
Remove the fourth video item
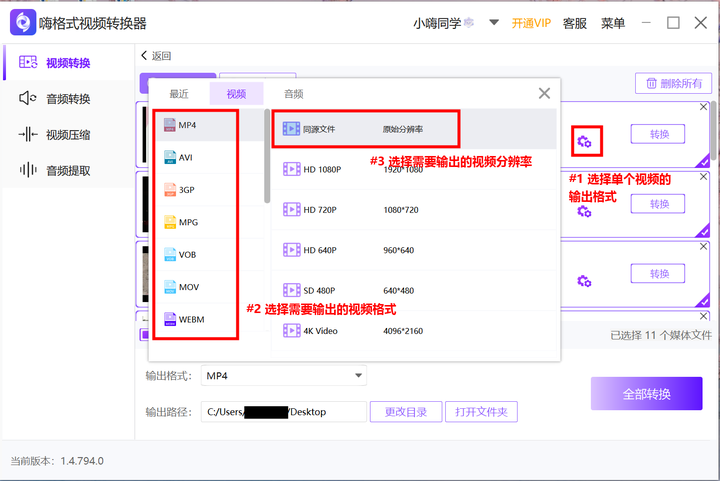(x=703, y=316)
